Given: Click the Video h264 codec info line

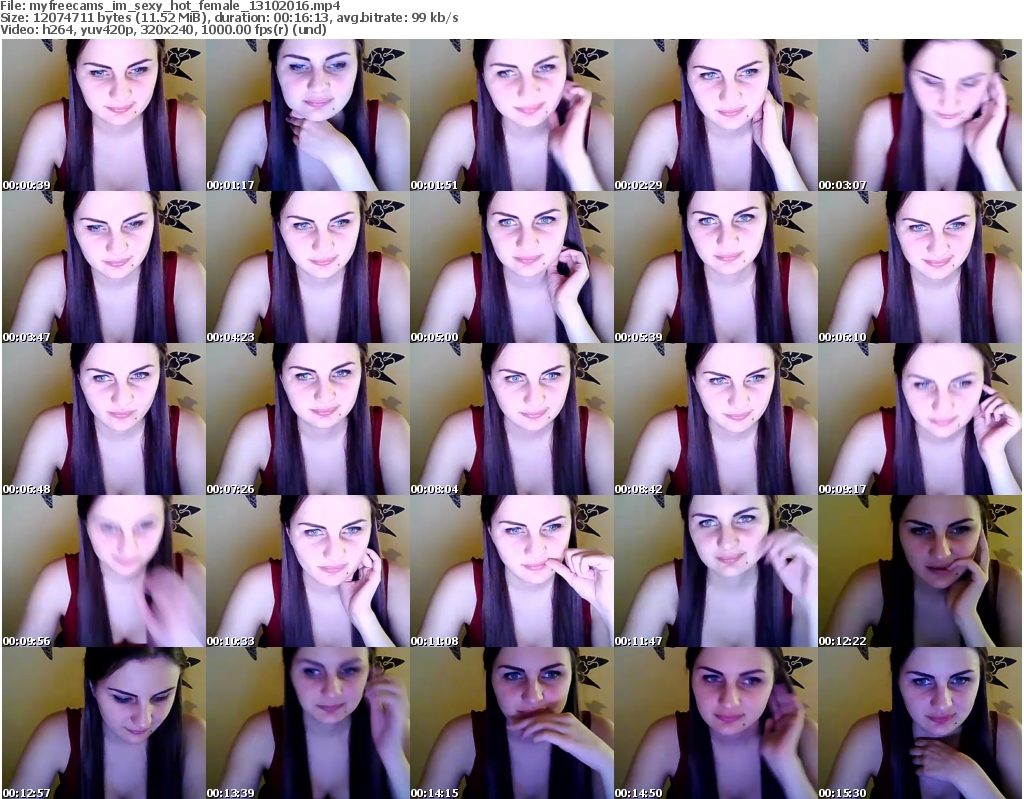Looking at the screenshot, I should 163,29.
